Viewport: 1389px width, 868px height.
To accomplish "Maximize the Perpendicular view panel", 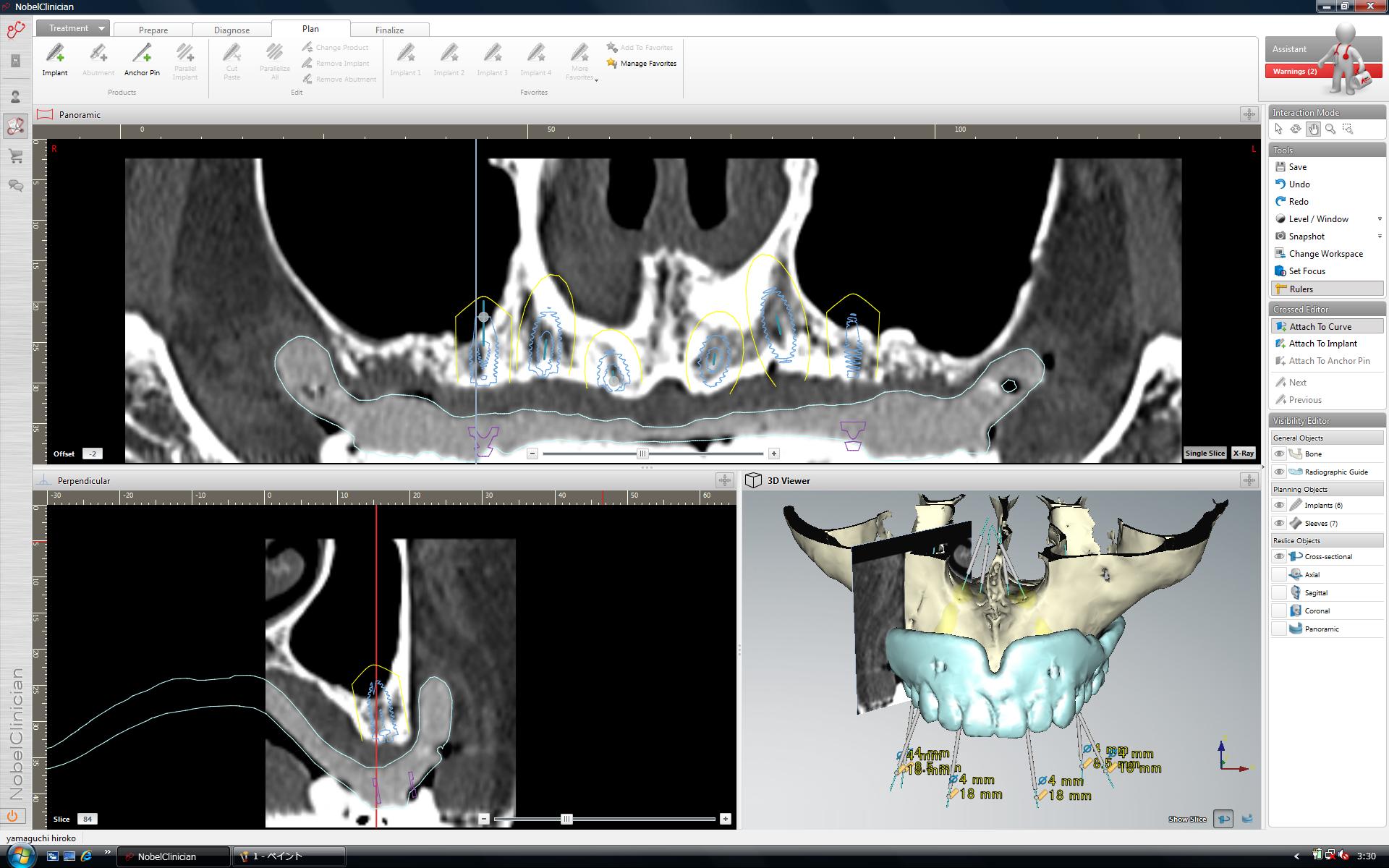I will (x=725, y=480).
